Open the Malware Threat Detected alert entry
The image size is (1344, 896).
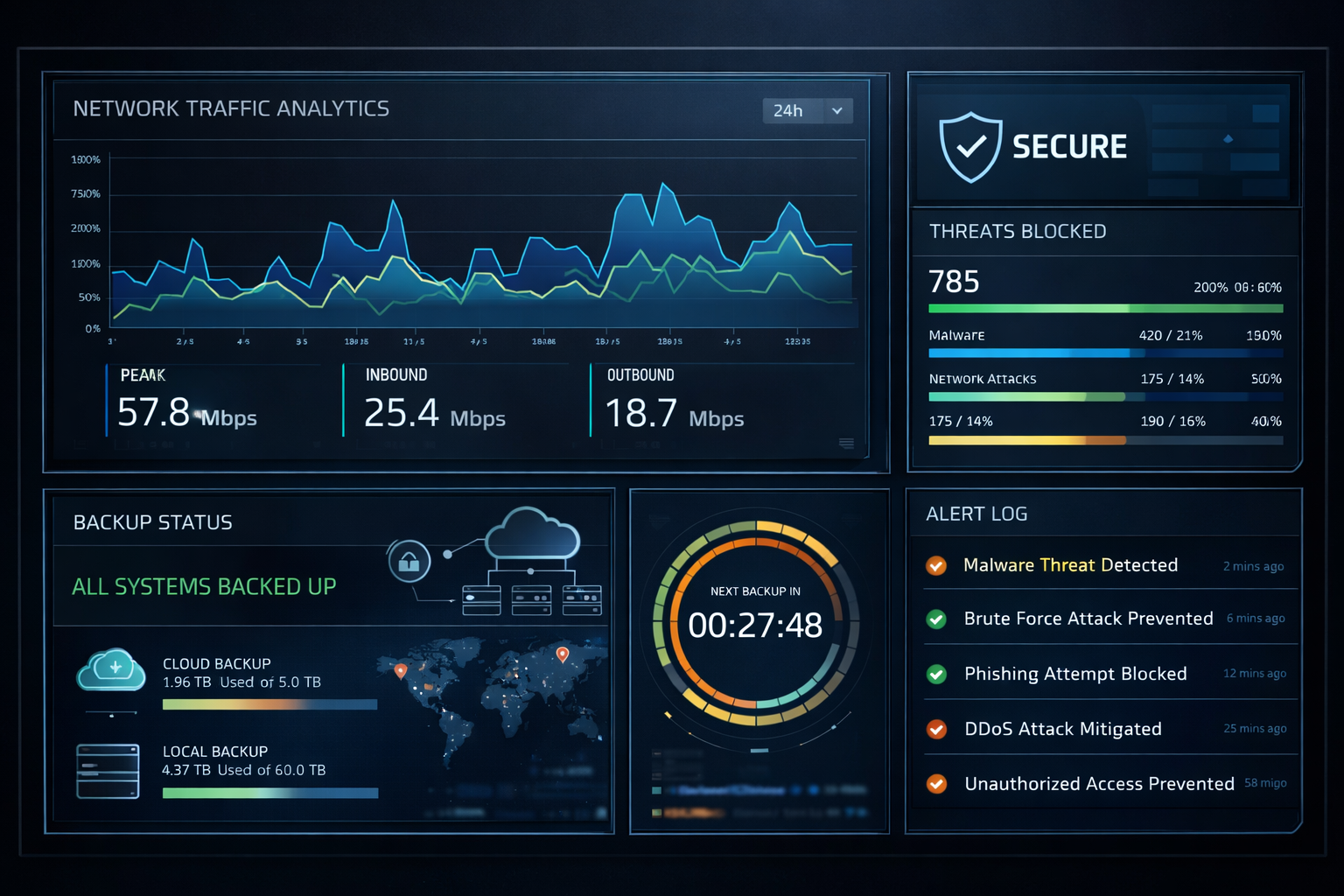(x=1071, y=565)
